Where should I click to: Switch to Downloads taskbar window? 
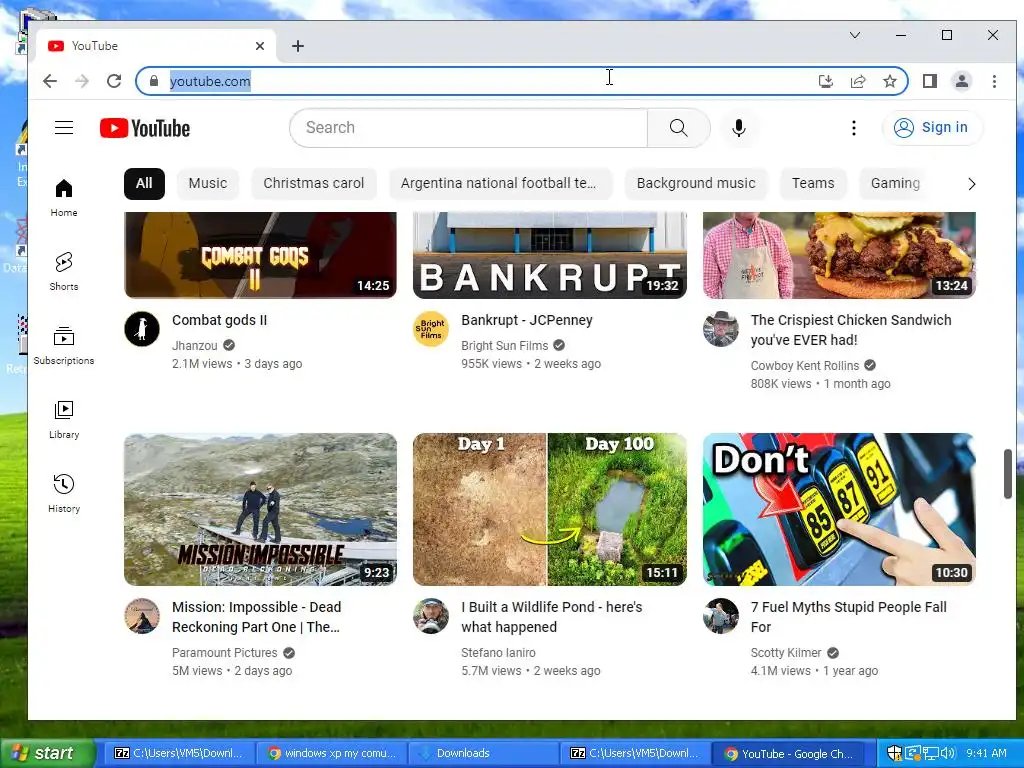click(x=485, y=753)
